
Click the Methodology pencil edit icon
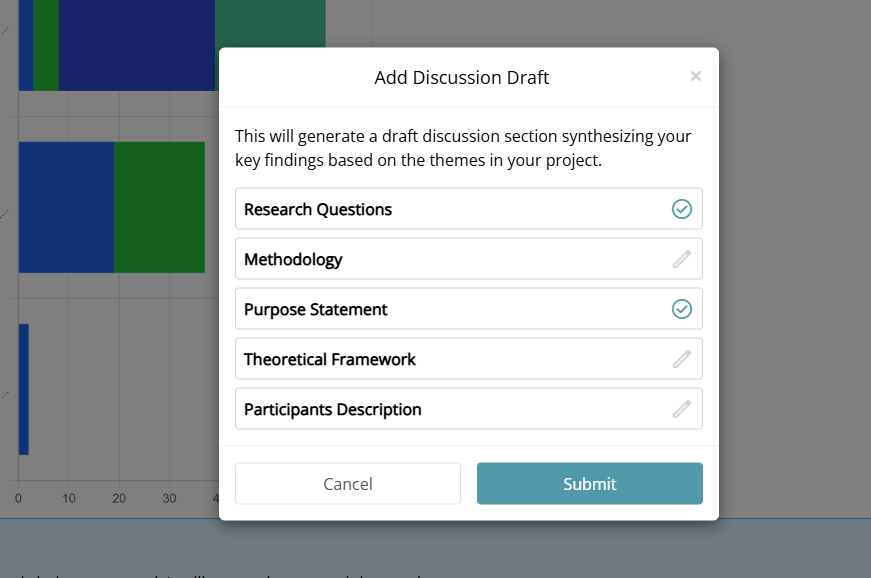681,259
